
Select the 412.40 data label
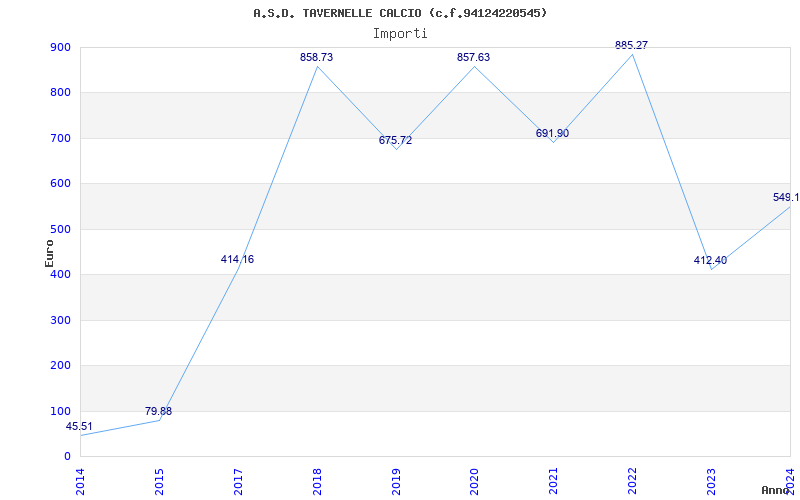point(710,260)
